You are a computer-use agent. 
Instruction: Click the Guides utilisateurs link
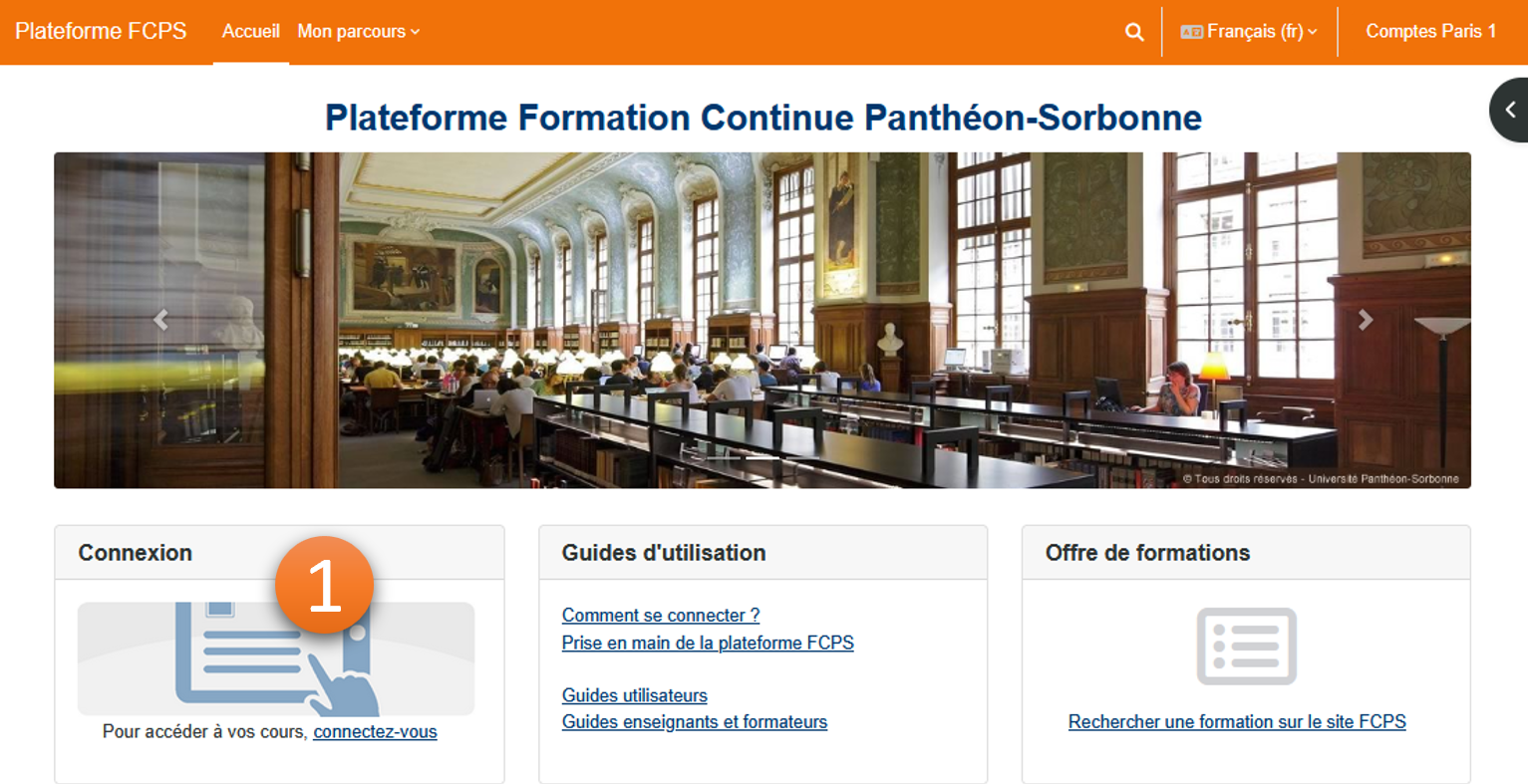coord(634,694)
